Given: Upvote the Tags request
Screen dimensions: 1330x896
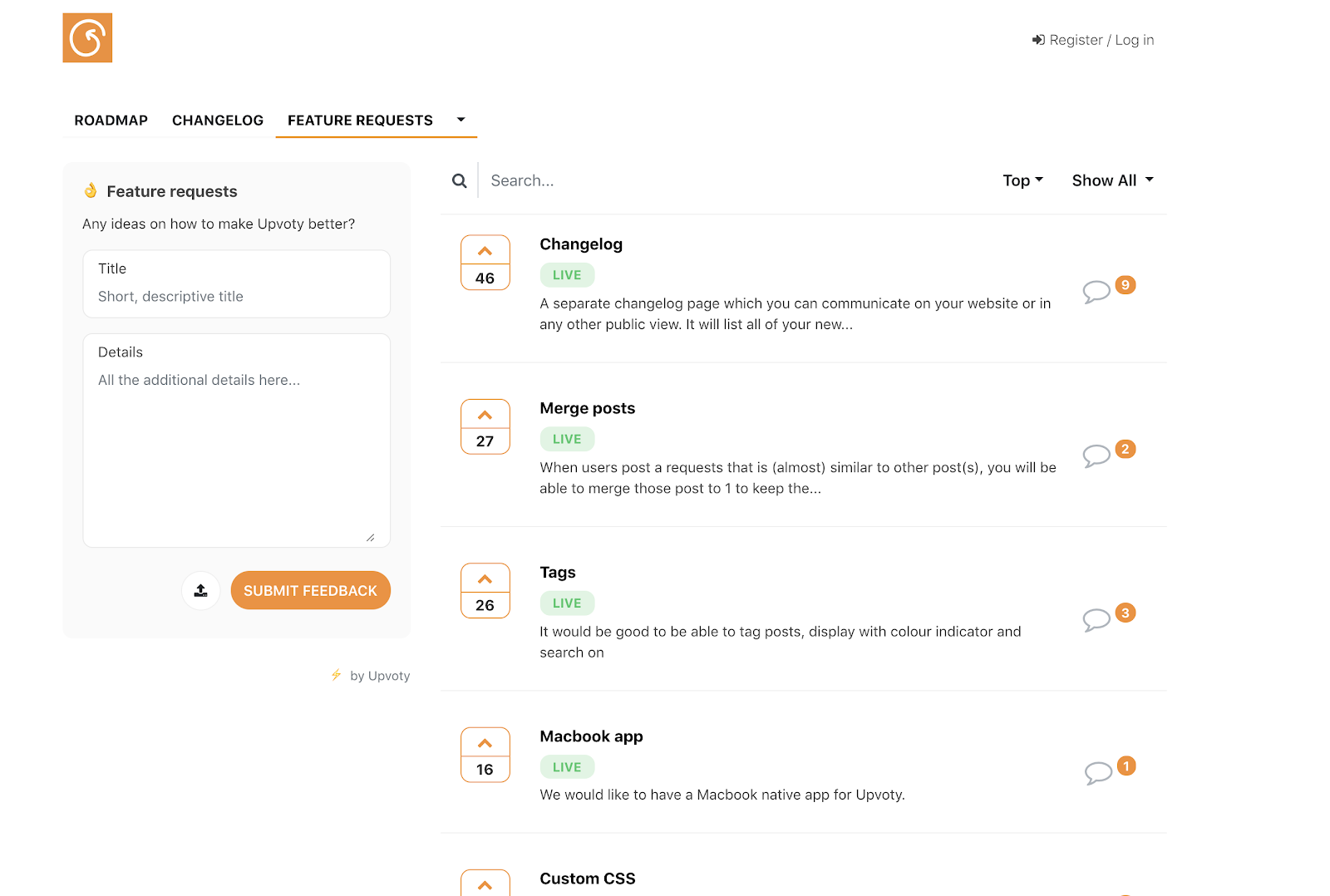Looking at the screenshot, I should click(x=485, y=578).
